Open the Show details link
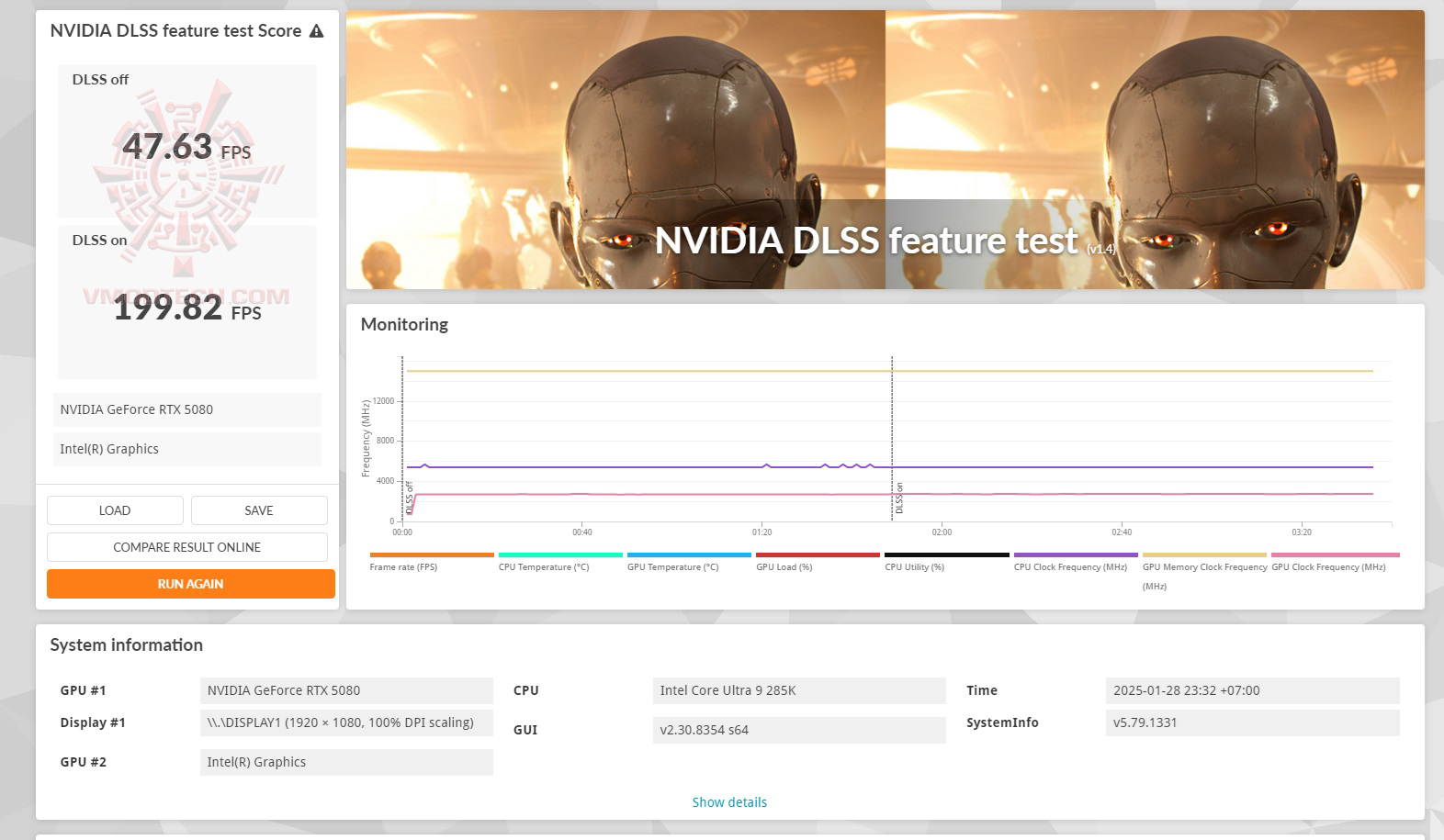The height and width of the screenshot is (840, 1444). click(729, 802)
